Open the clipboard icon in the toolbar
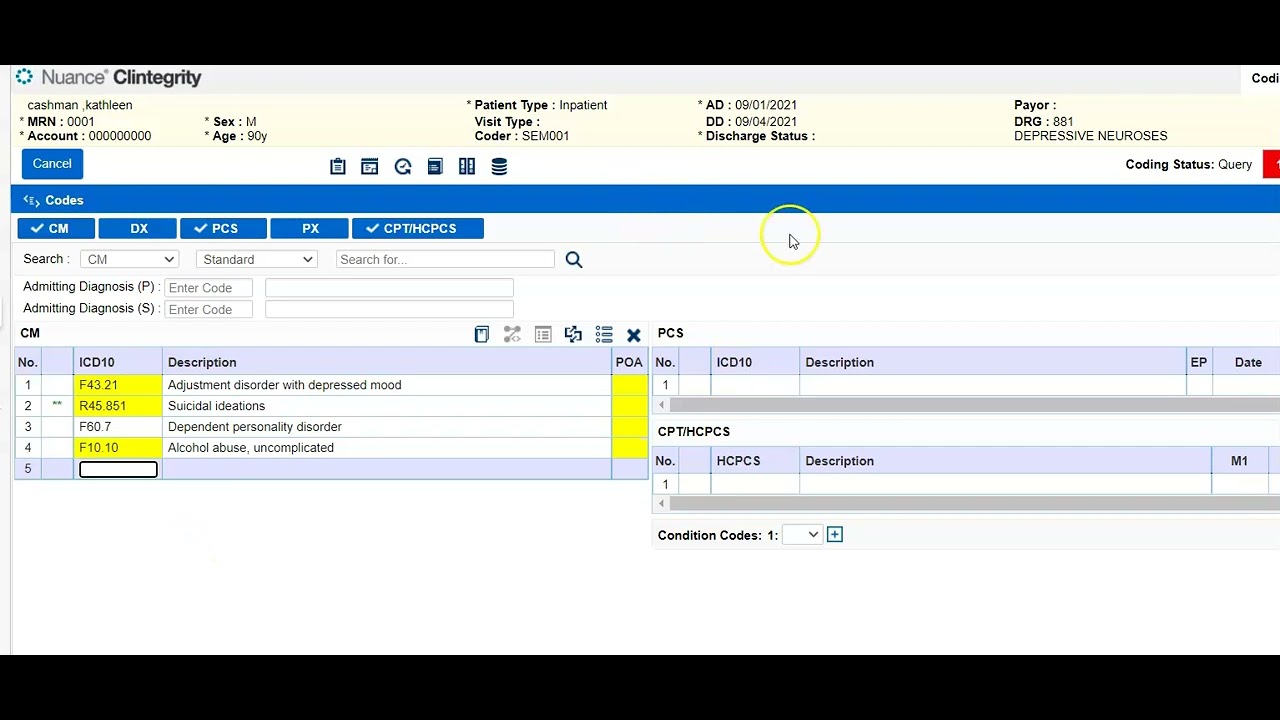The width and height of the screenshot is (1280, 720). click(338, 167)
